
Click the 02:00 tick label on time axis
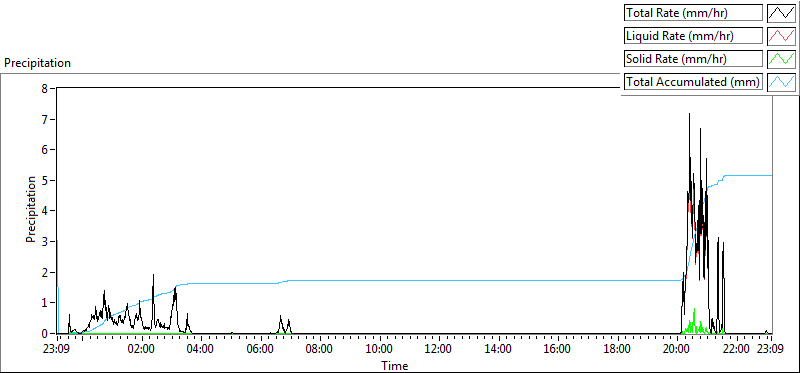click(x=141, y=350)
